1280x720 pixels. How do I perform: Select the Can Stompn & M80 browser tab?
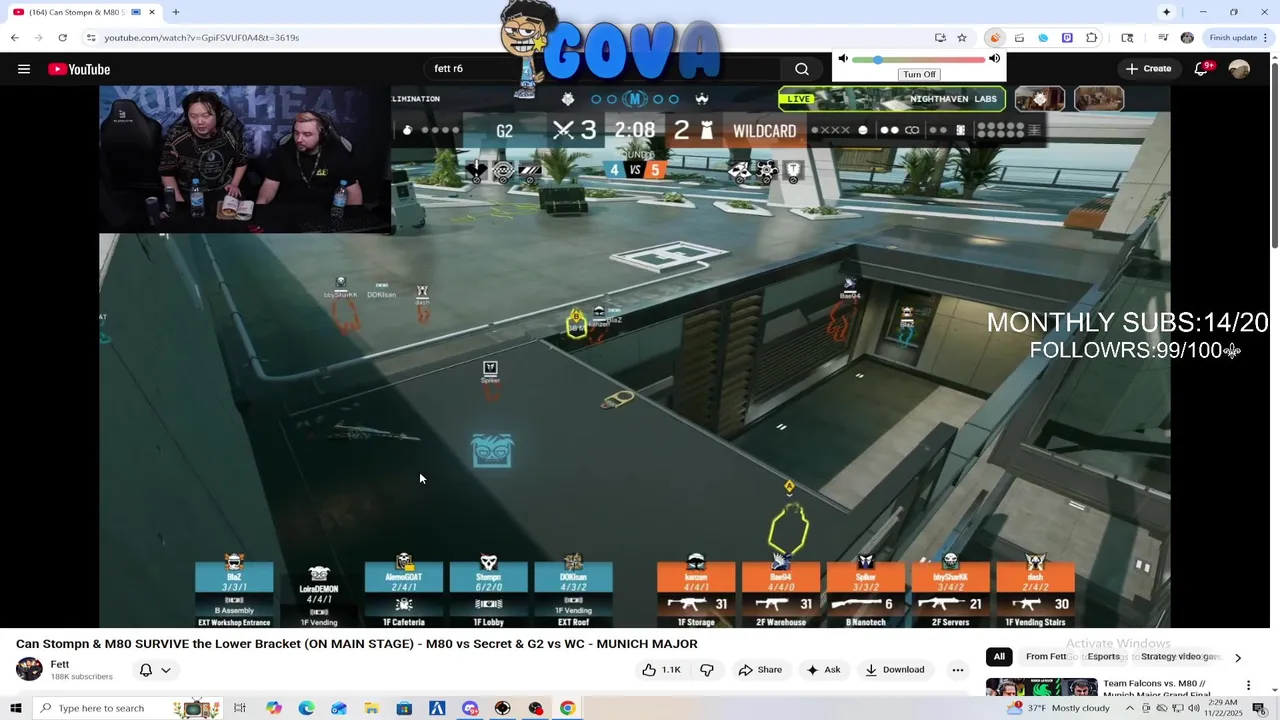pos(84,12)
